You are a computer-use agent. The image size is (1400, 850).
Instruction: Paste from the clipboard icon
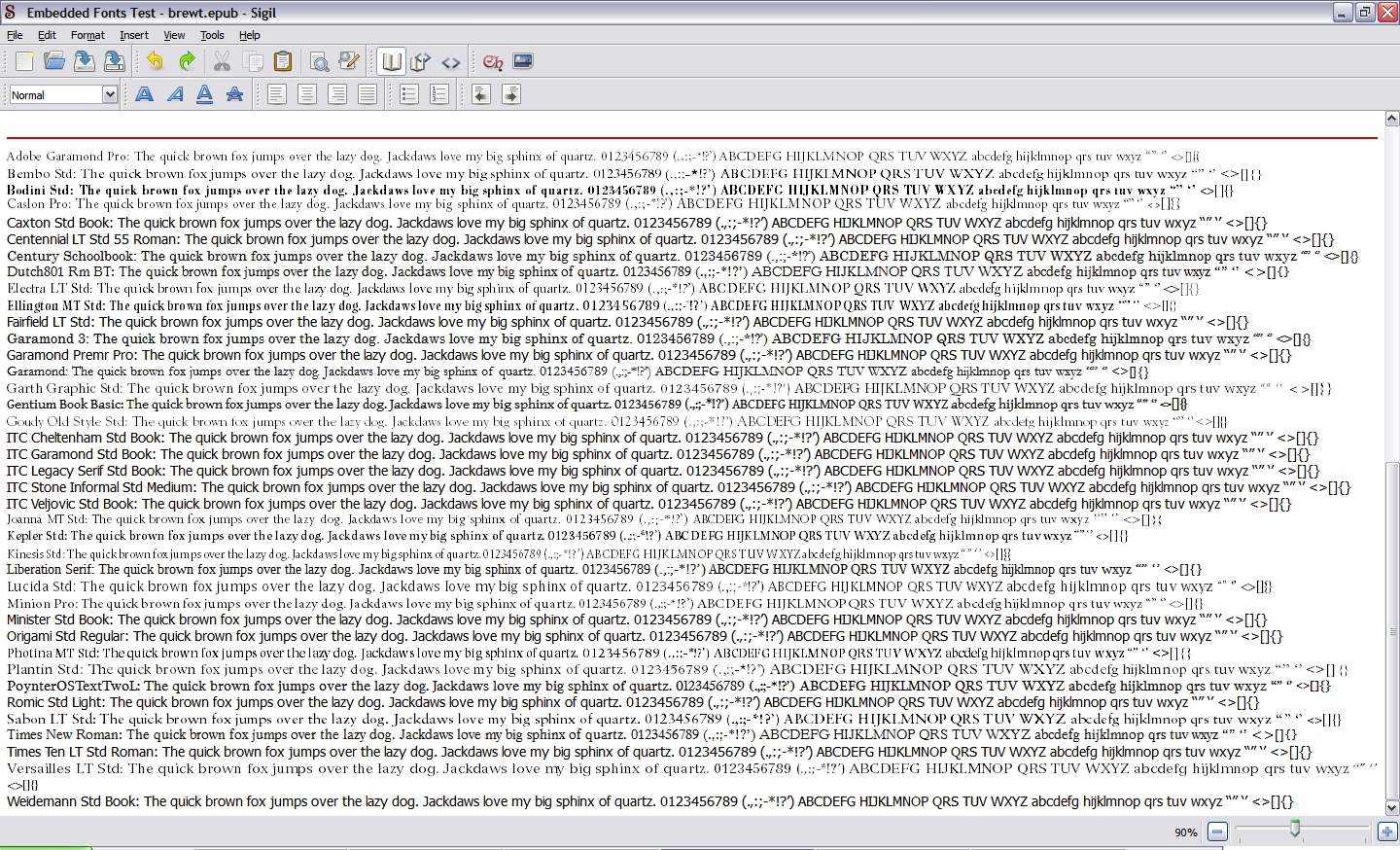pos(283,61)
